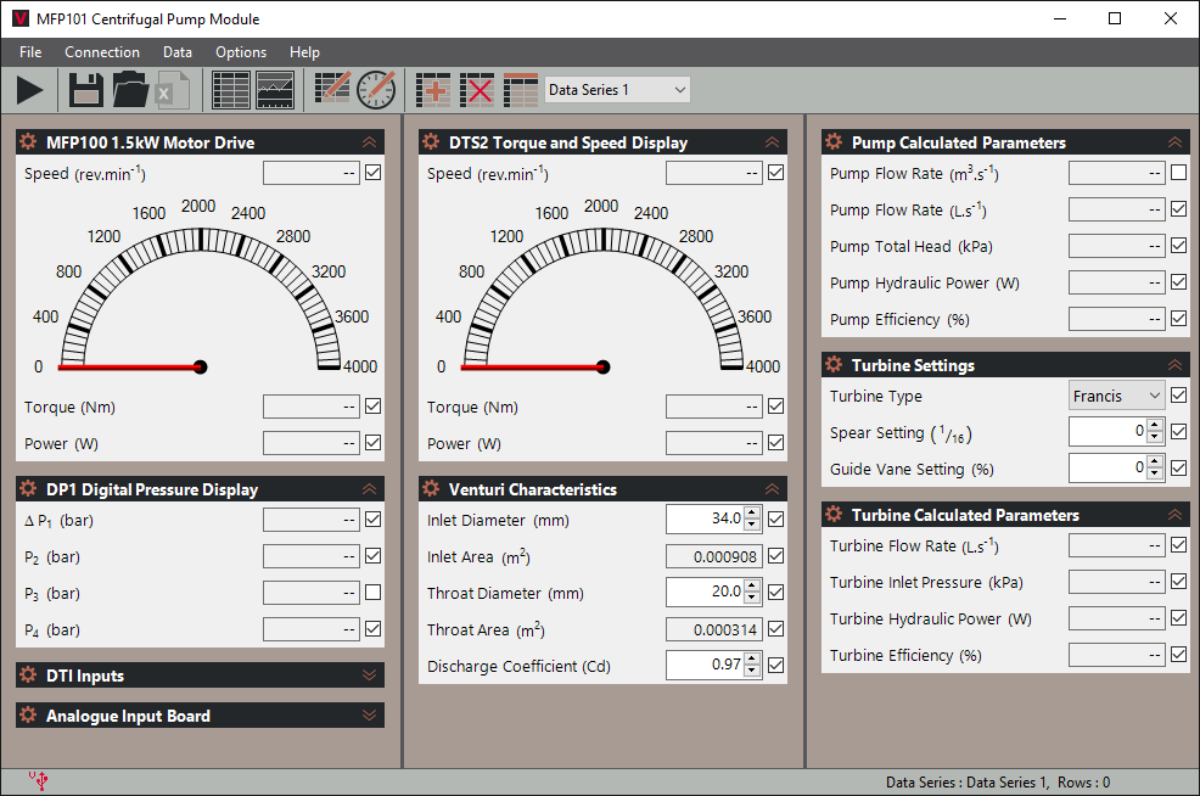Screen dimensions: 1200x796
Task: Click the floppy disk Save icon
Action: pyautogui.click(x=86, y=90)
